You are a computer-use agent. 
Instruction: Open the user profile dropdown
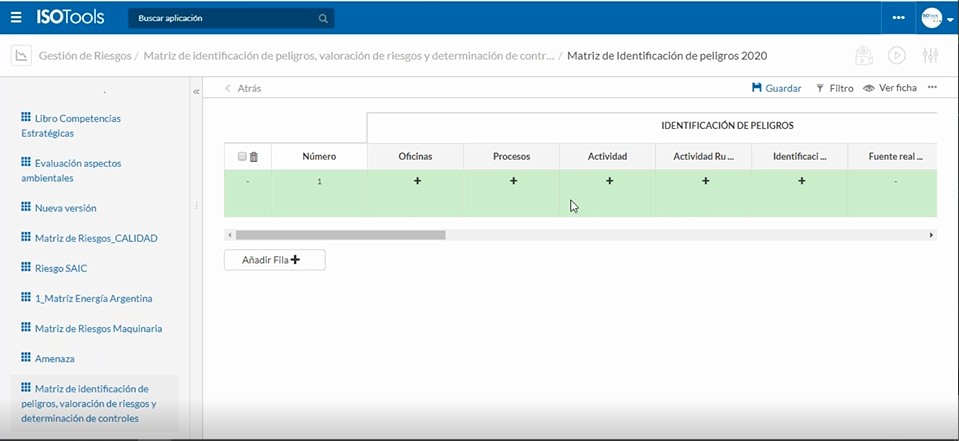[x=935, y=18]
